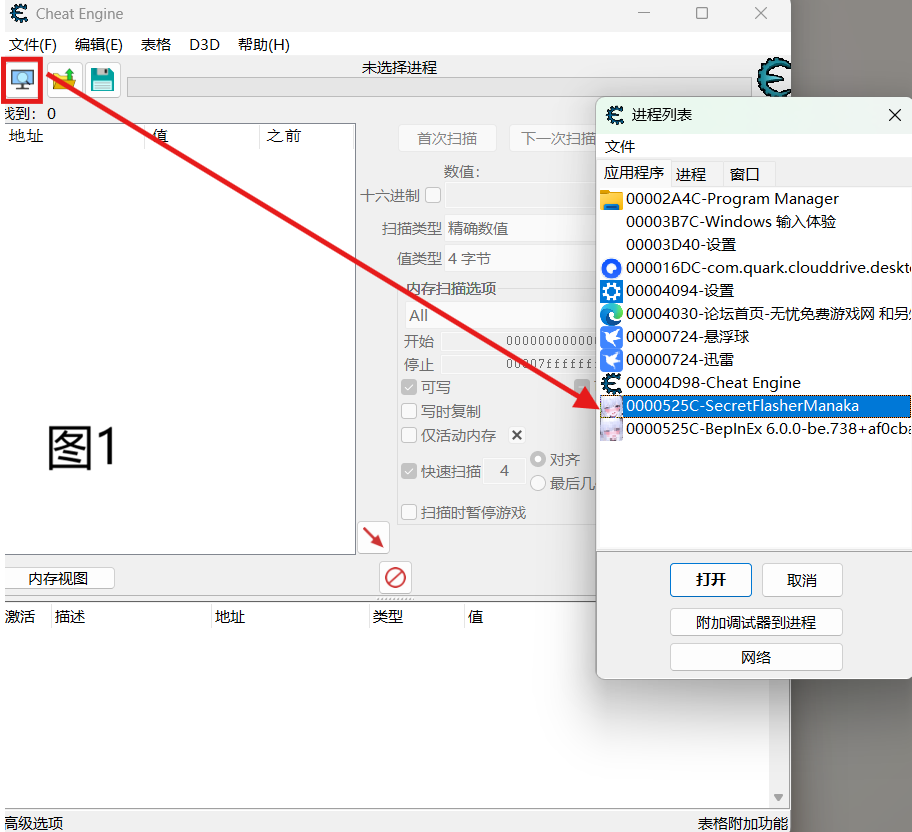Screen dimensions: 912x832
Task: Click the 打开 button
Action: point(711,580)
